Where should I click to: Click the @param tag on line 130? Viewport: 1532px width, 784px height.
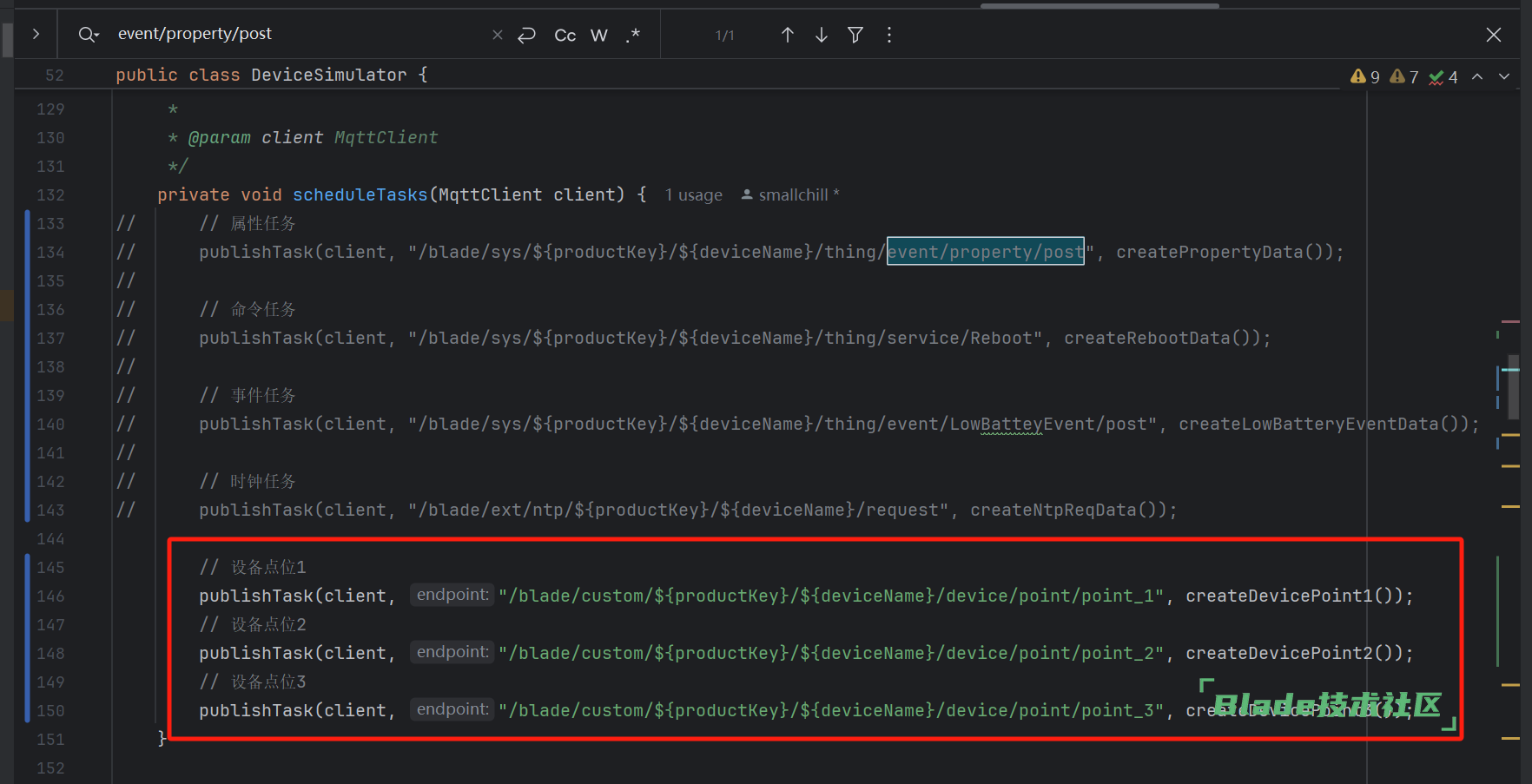(x=219, y=137)
